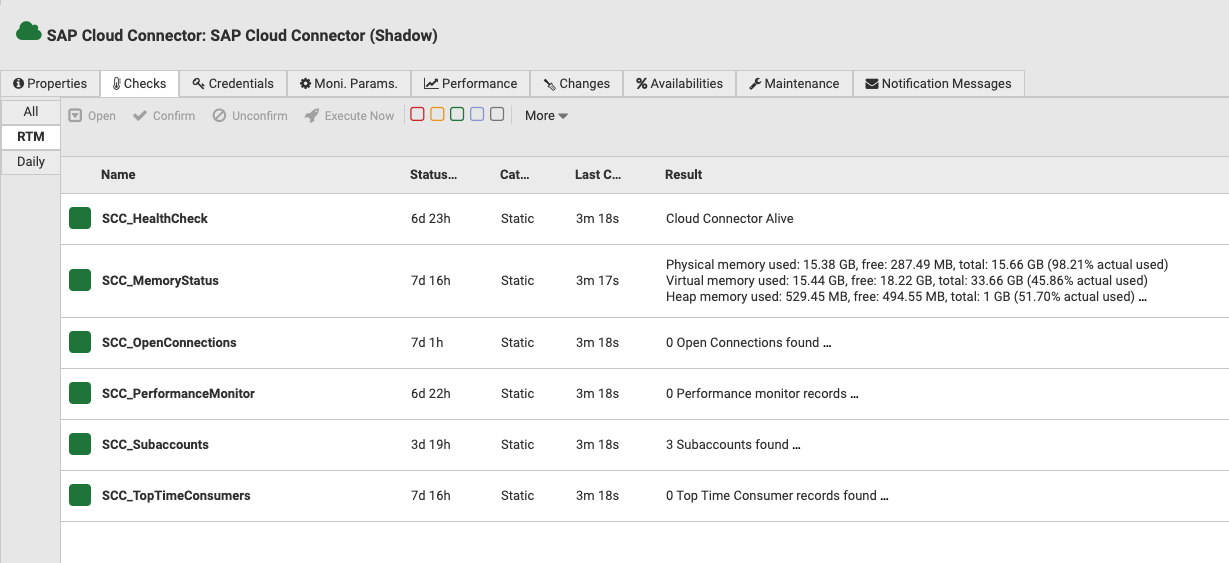Click green status icon of SCC_HealthCheck
This screenshot has width=1229, height=563.
(80, 218)
